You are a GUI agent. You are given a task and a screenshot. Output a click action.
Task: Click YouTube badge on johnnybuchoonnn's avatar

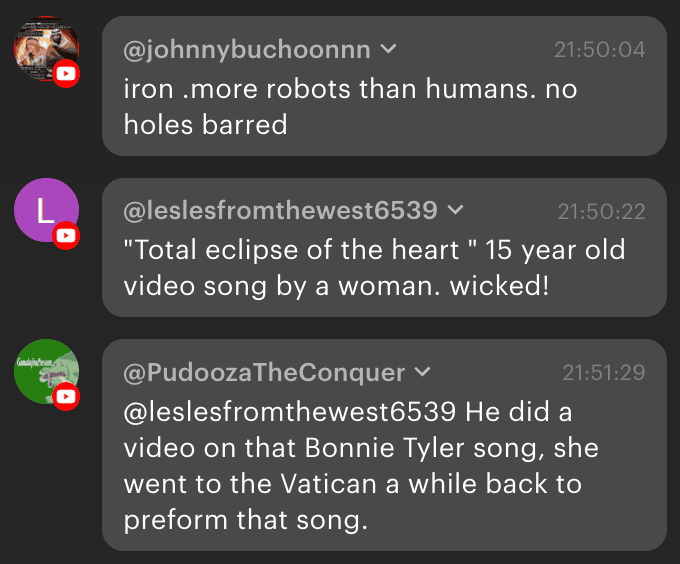pos(67,73)
